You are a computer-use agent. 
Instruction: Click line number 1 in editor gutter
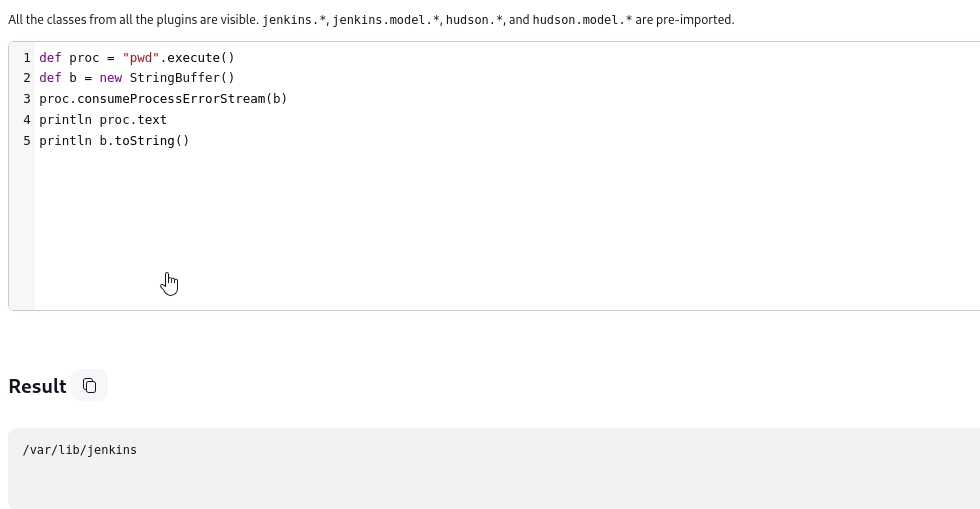(27, 58)
